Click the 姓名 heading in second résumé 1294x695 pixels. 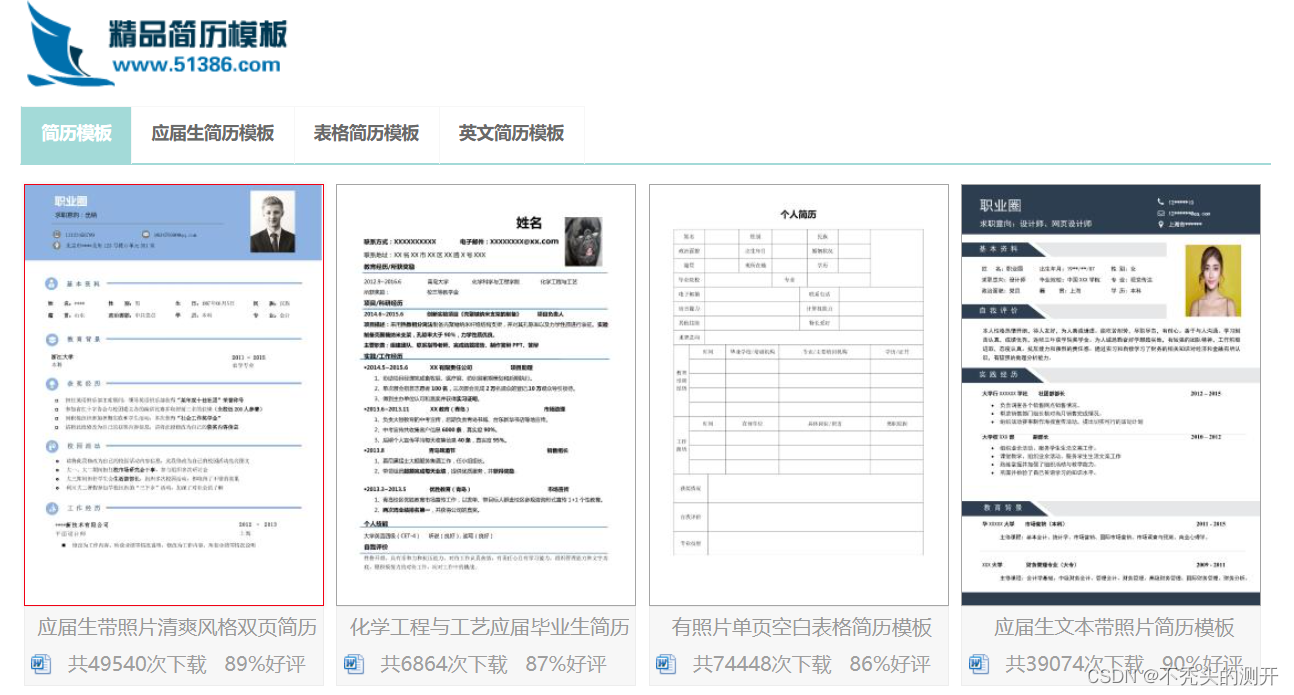click(x=529, y=223)
